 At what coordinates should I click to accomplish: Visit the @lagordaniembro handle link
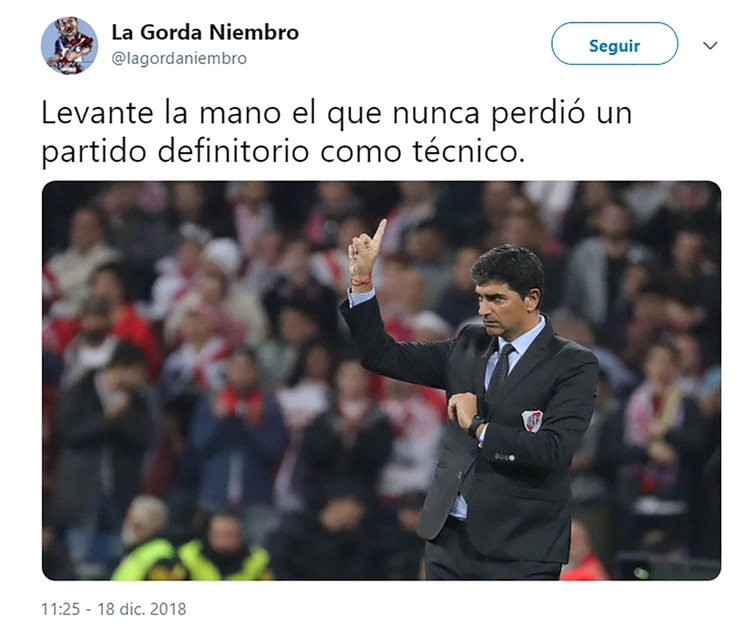click(179, 58)
